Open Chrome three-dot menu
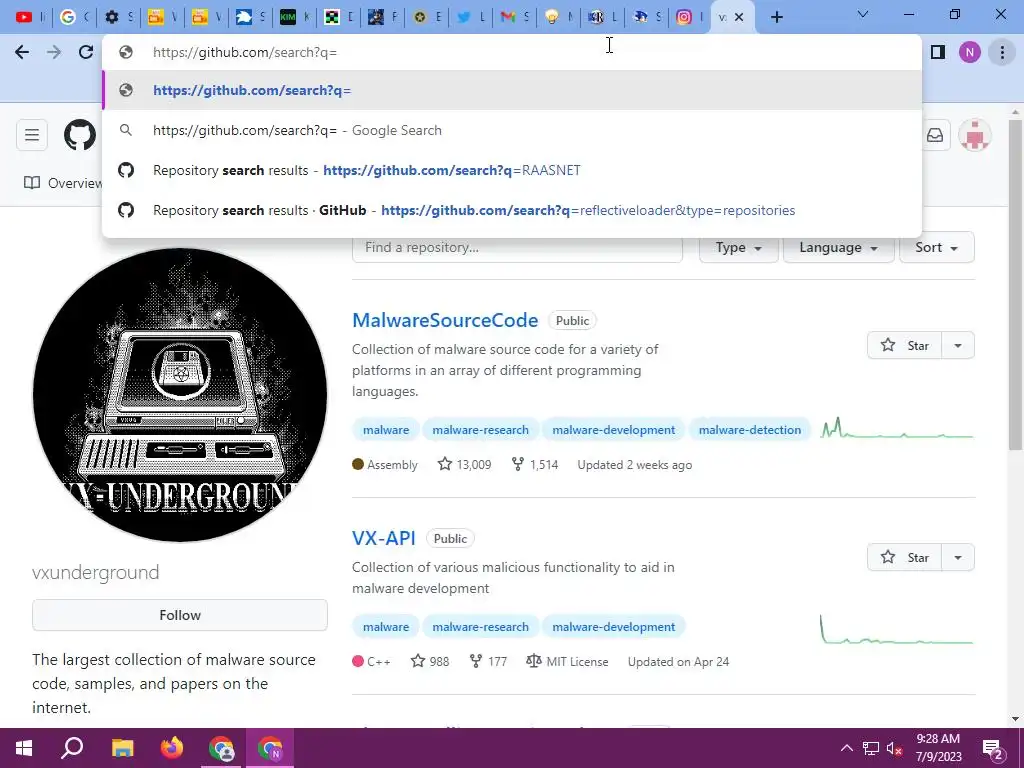The image size is (1024, 768). pyautogui.click(x=1002, y=52)
